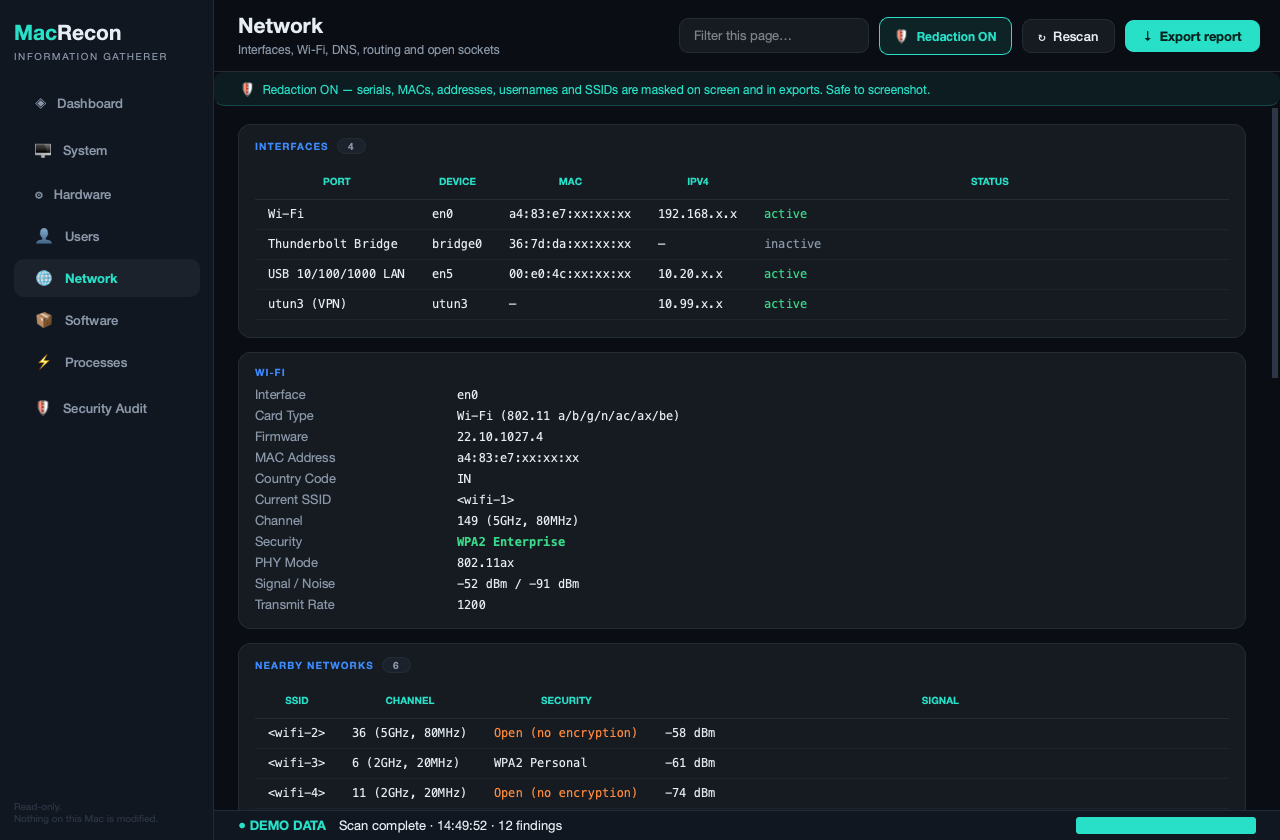Show the Processes page
This screenshot has height=840, width=1280.
(x=107, y=362)
